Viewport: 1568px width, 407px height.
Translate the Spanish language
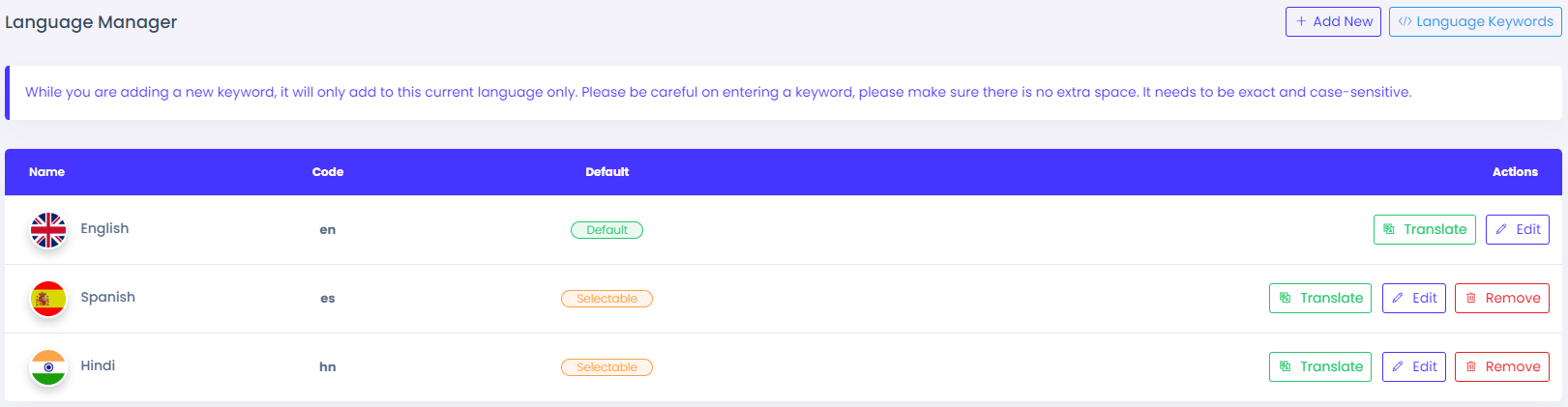pos(1320,298)
